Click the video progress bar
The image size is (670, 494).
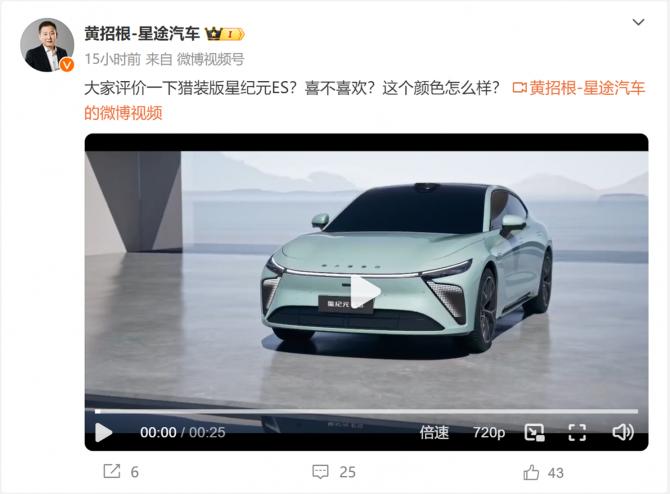click(366, 412)
